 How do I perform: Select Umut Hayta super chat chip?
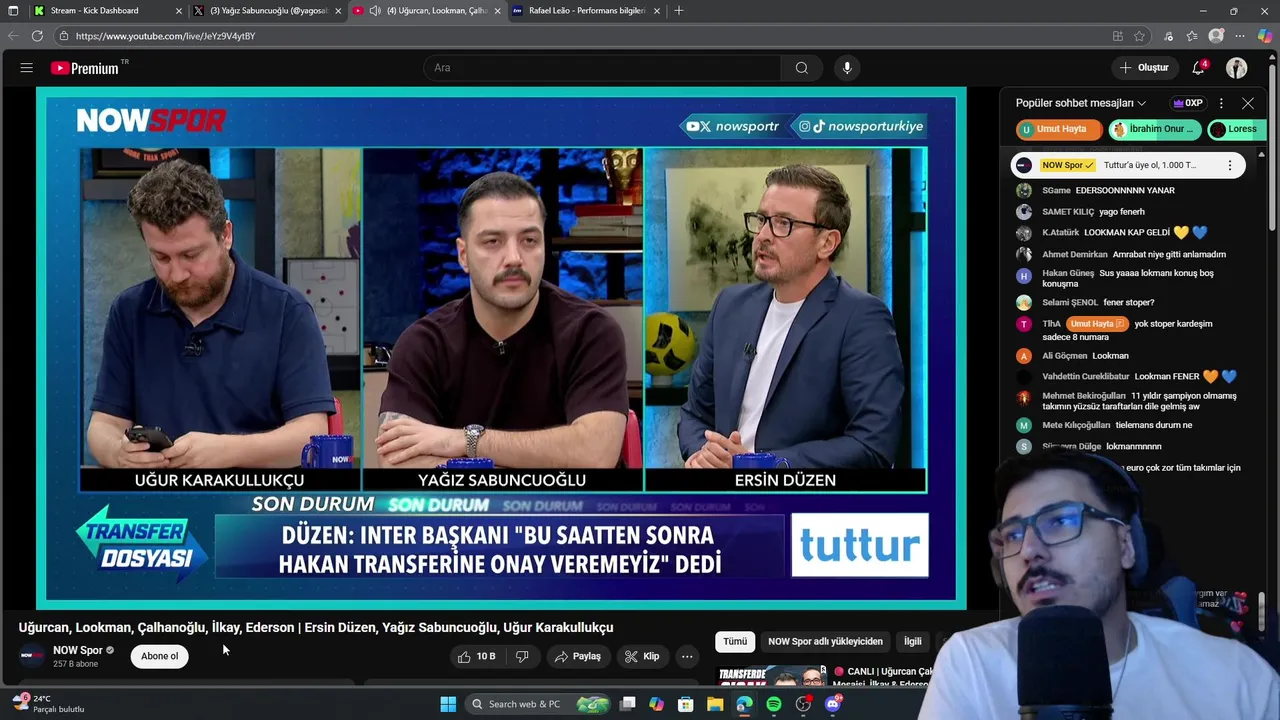tap(1058, 129)
